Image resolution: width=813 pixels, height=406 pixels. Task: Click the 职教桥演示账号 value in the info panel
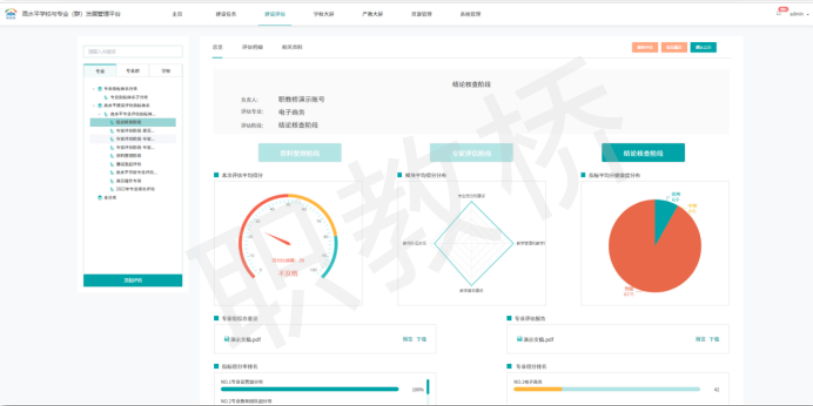[301, 99]
